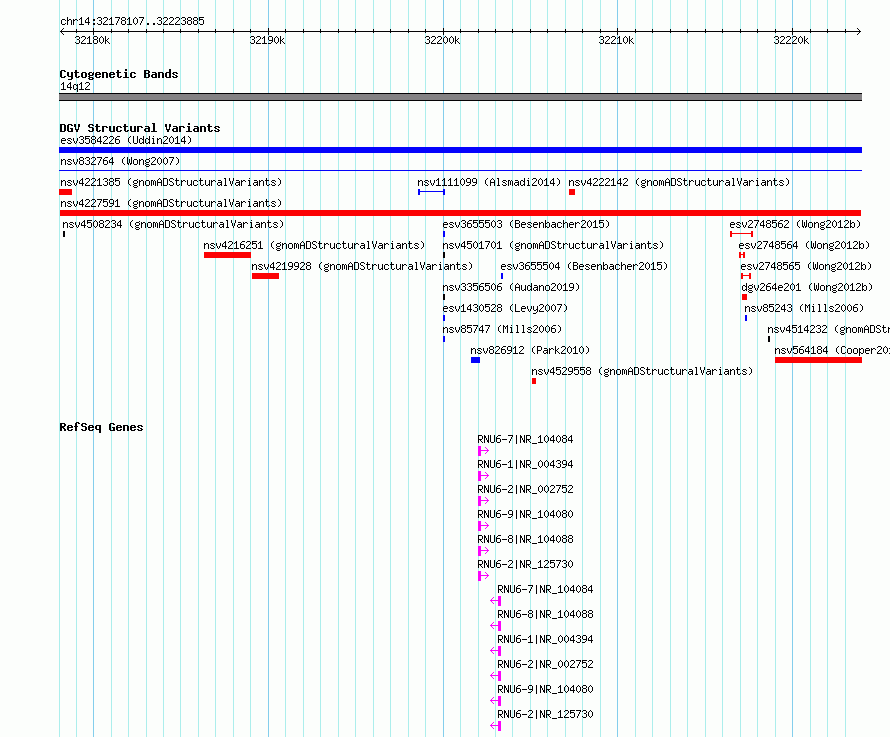Click the 14q12 band label
This screenshot has width=890, height=737.
coord(75,86)
